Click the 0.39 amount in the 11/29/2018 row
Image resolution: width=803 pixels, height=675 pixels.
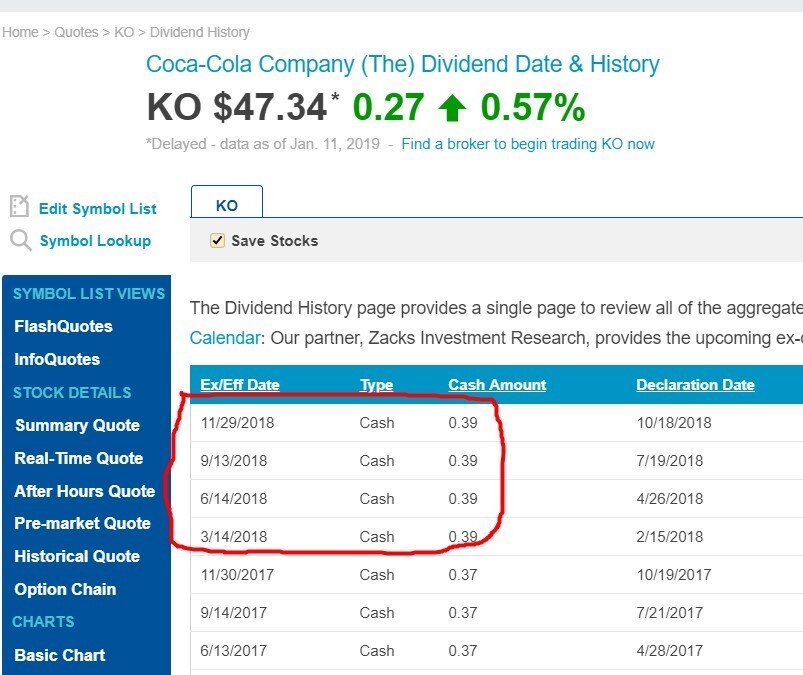463,423
